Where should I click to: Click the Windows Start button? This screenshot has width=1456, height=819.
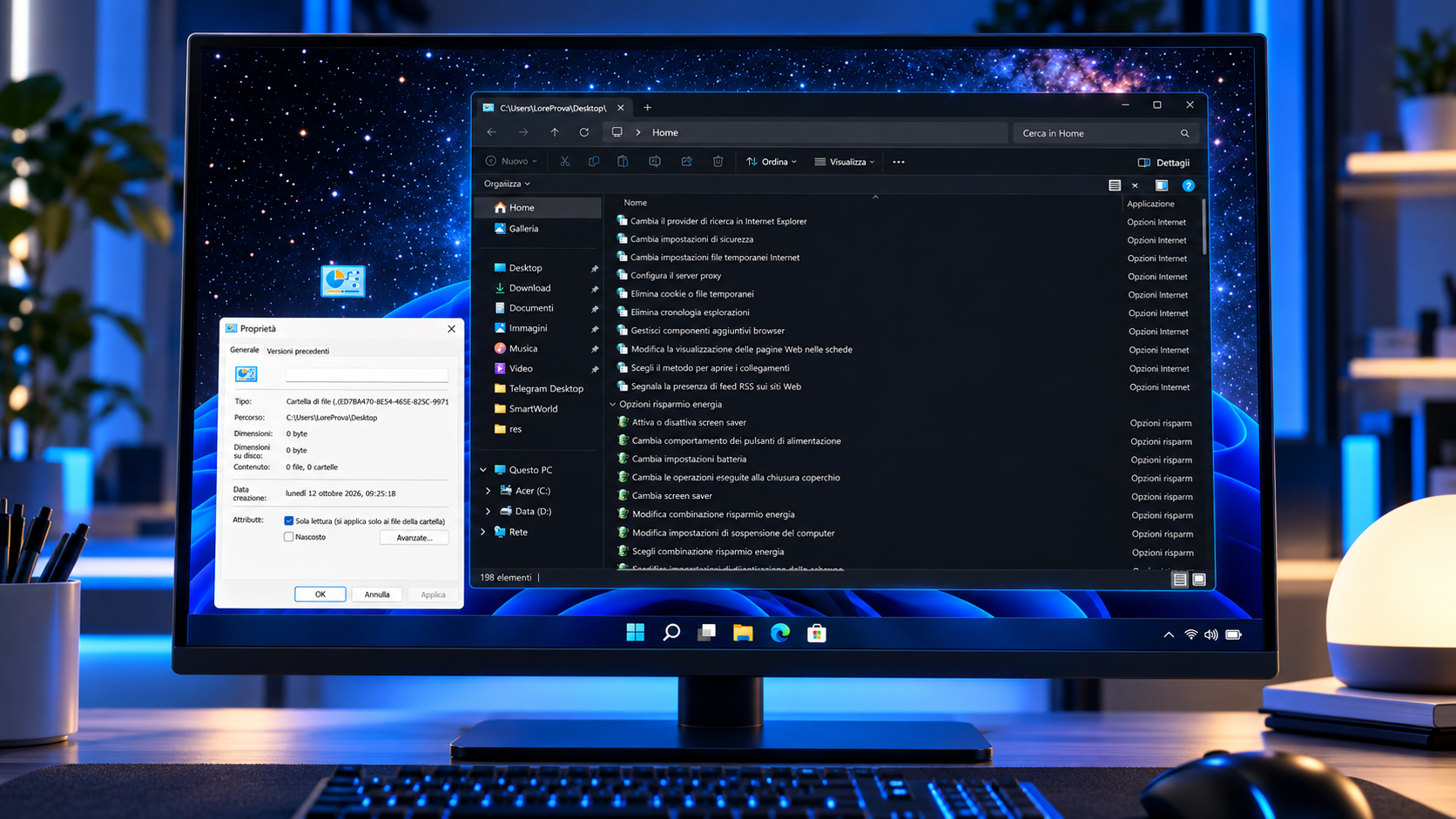pos(636,633)
